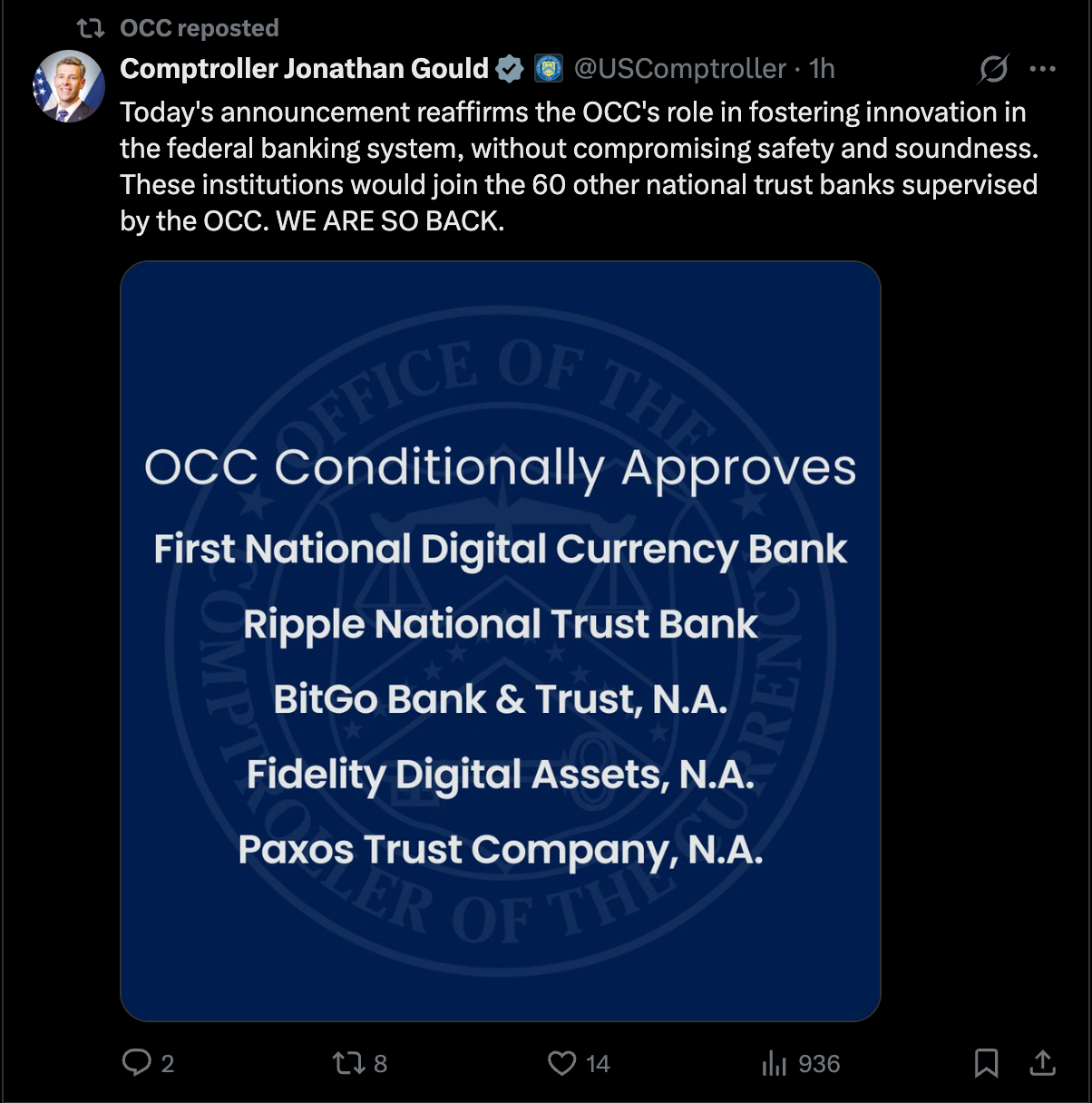Image resolution: width=1092 pixels, height=1103 pixels.
Task: Click the repost arrows icon below the image
Action: pyautogui.click(x=347, y=1062)
